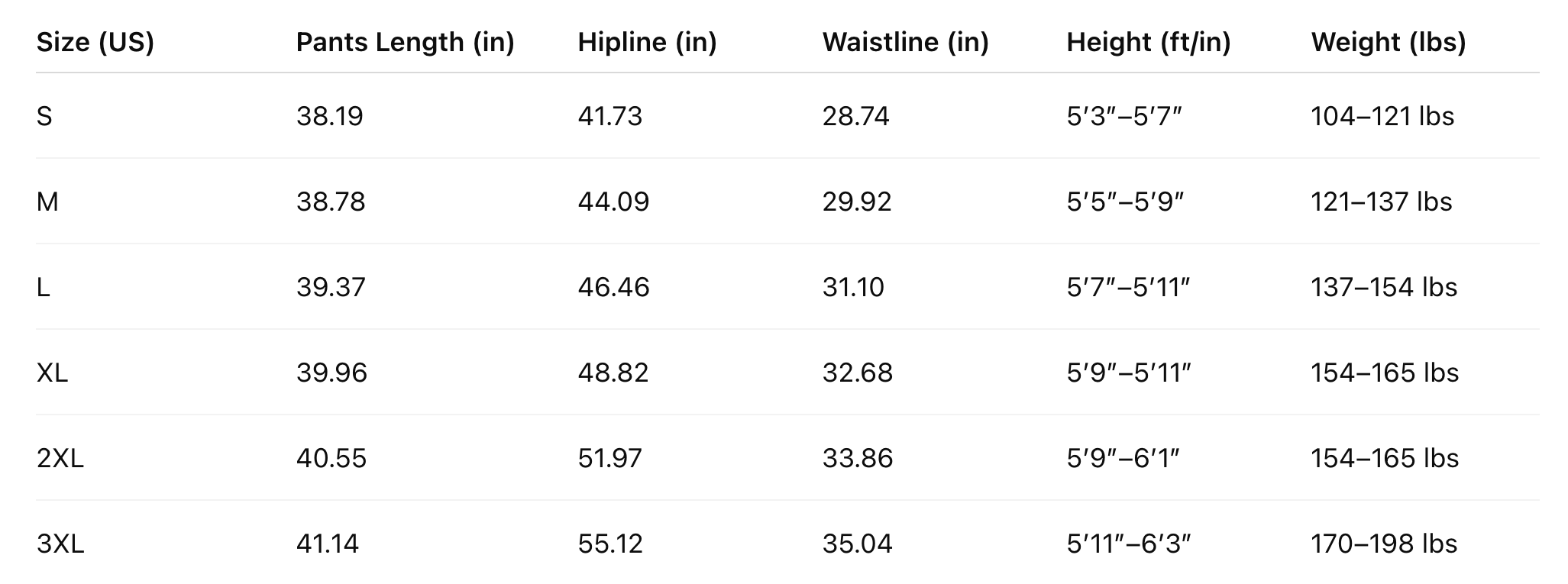The width and height of the screenshot is (1568, 584).
Task: Select the Hipline (in) header
Action: click(647, 42)
